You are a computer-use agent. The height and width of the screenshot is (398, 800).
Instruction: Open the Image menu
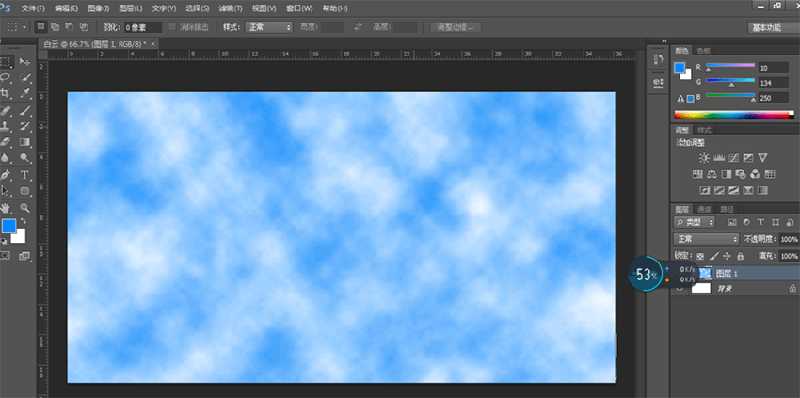pyautogui.click(x=98, y=9)
